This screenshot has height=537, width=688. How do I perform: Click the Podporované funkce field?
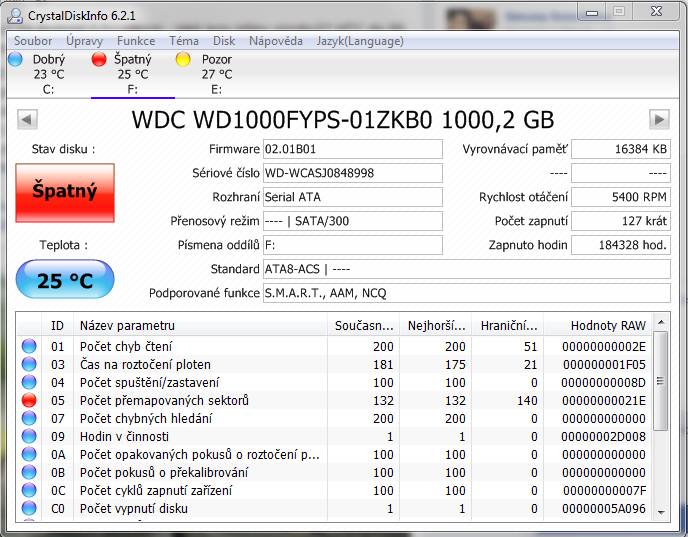click(x=467, y=293)
